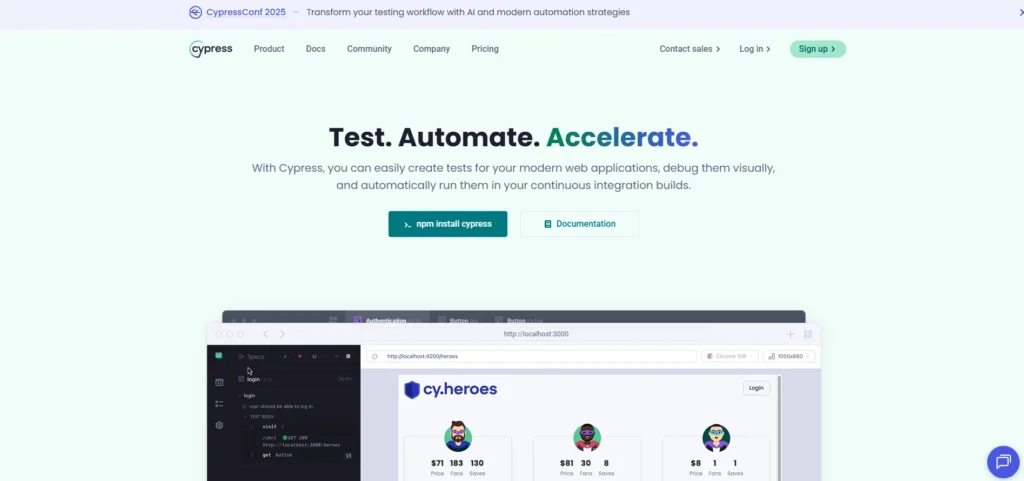Click the Log in link

pyautogui.click(x=755, y=49)
